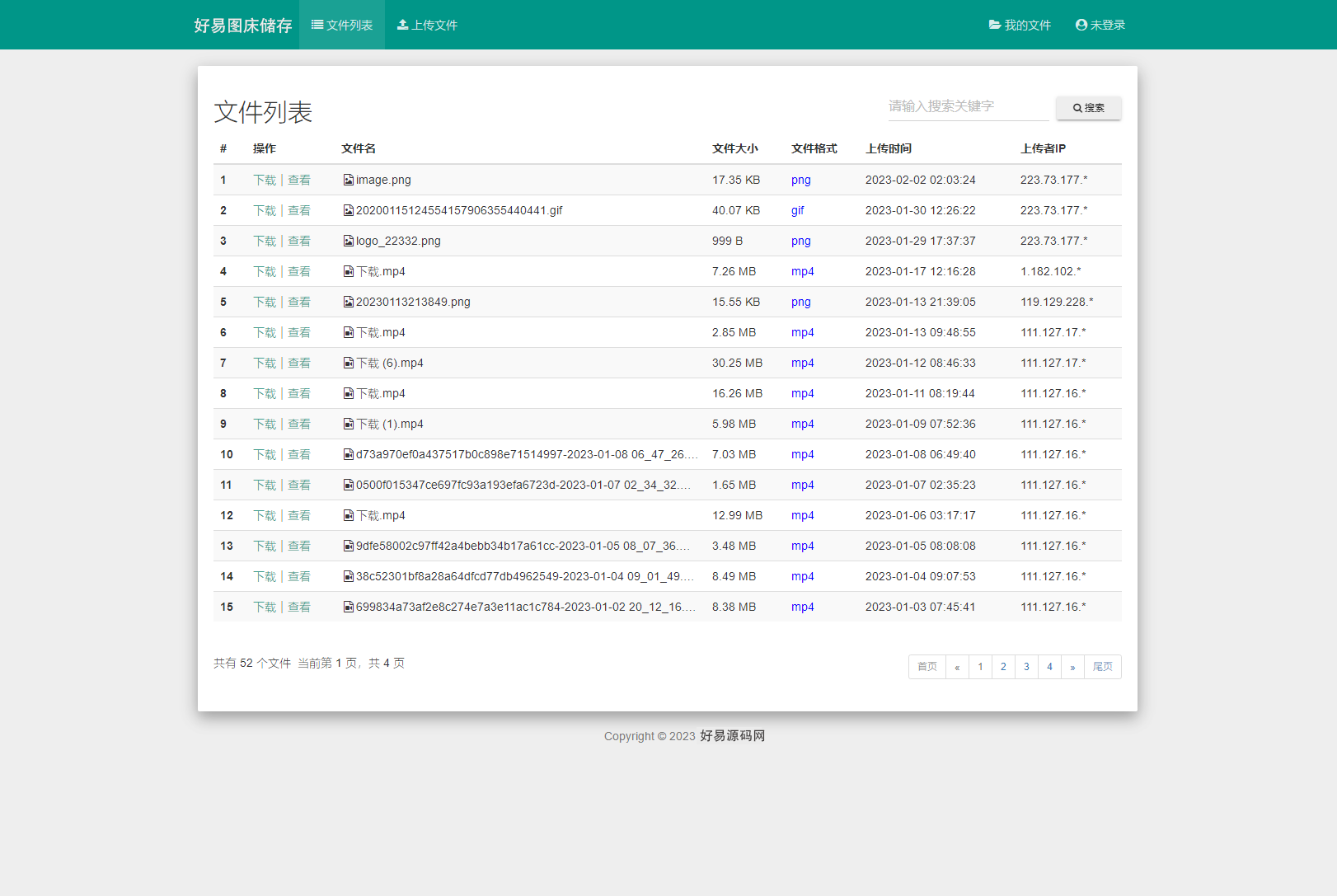Click the 共有 52 个文件 summary text
Screen dimensions: 1337x896
pos(252,663)
